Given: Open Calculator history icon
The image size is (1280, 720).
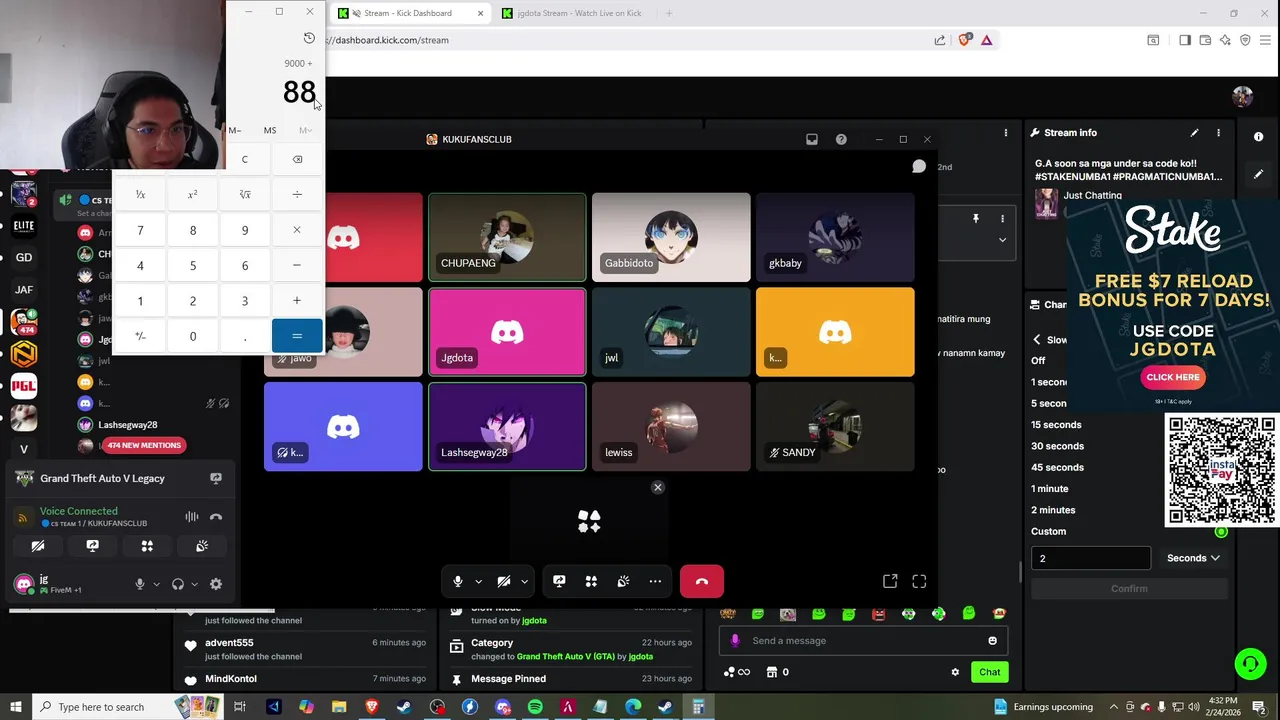Looking at the screenshot, I should (309, 38).
